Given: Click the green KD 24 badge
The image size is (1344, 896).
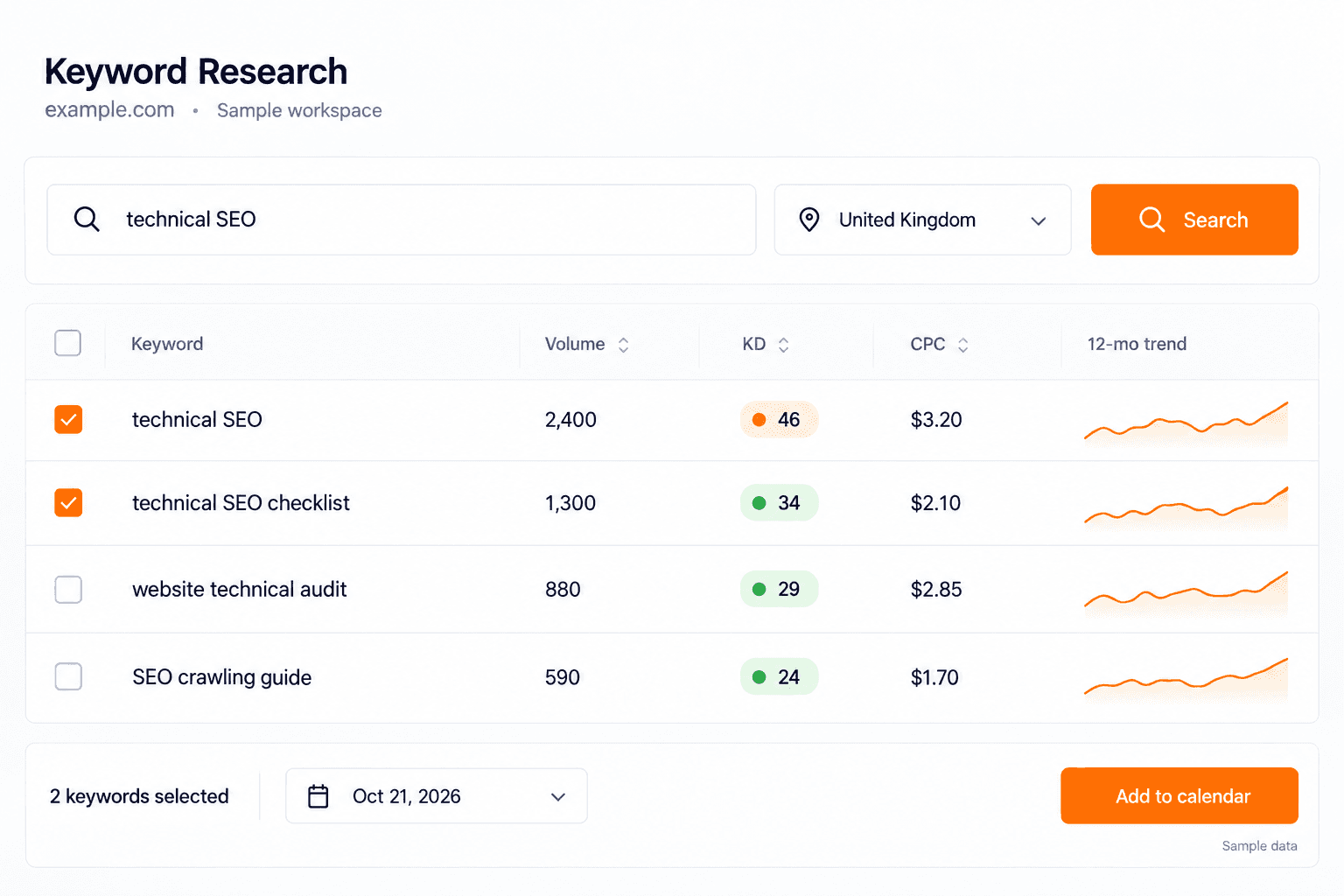Looking at the screenshot, I should [x=779, y=676].
